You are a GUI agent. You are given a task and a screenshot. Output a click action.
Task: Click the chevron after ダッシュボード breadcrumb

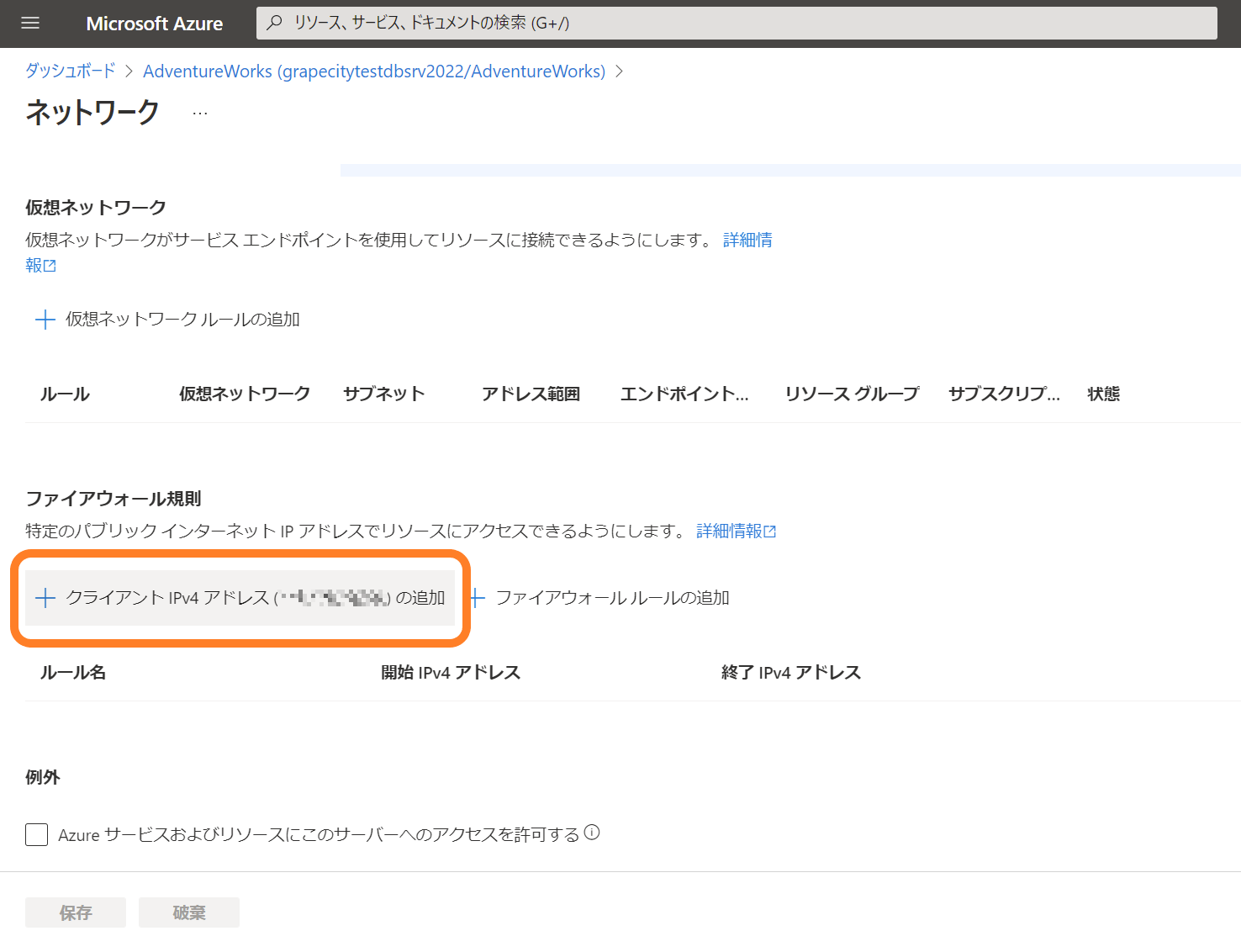pos(129,71)
